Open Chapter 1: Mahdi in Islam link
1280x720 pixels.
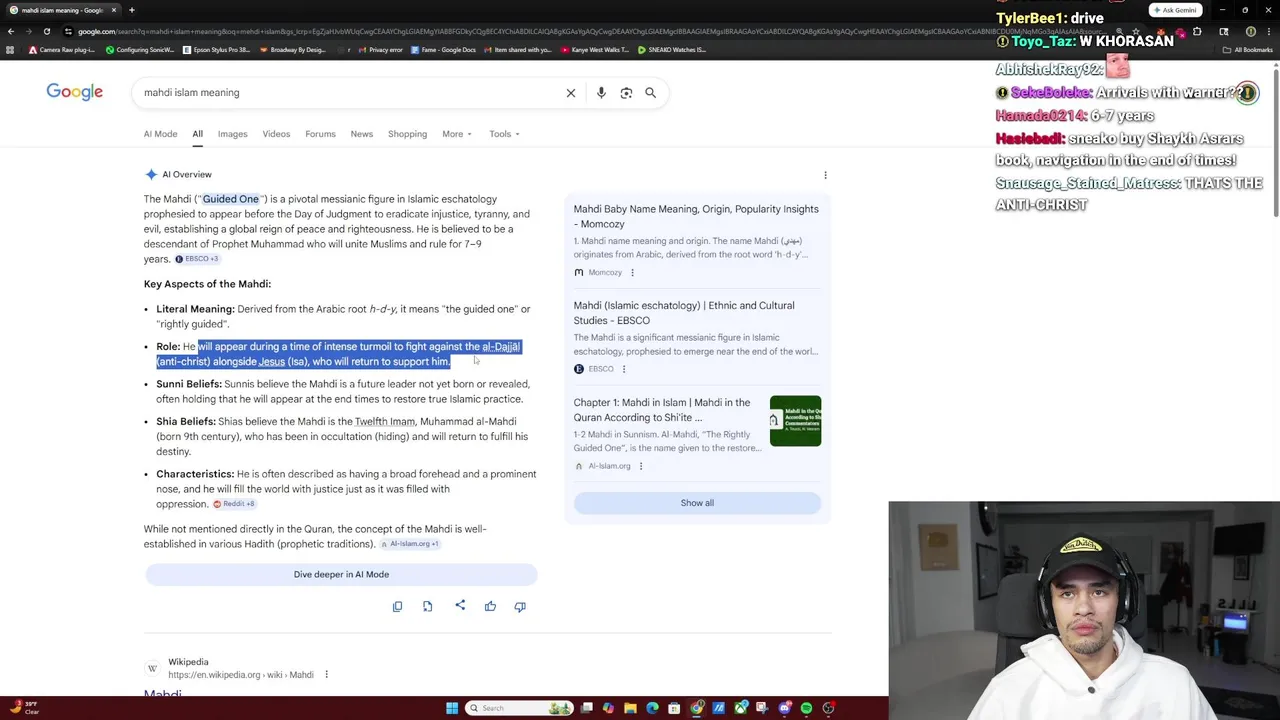click(x=661, y=410)
